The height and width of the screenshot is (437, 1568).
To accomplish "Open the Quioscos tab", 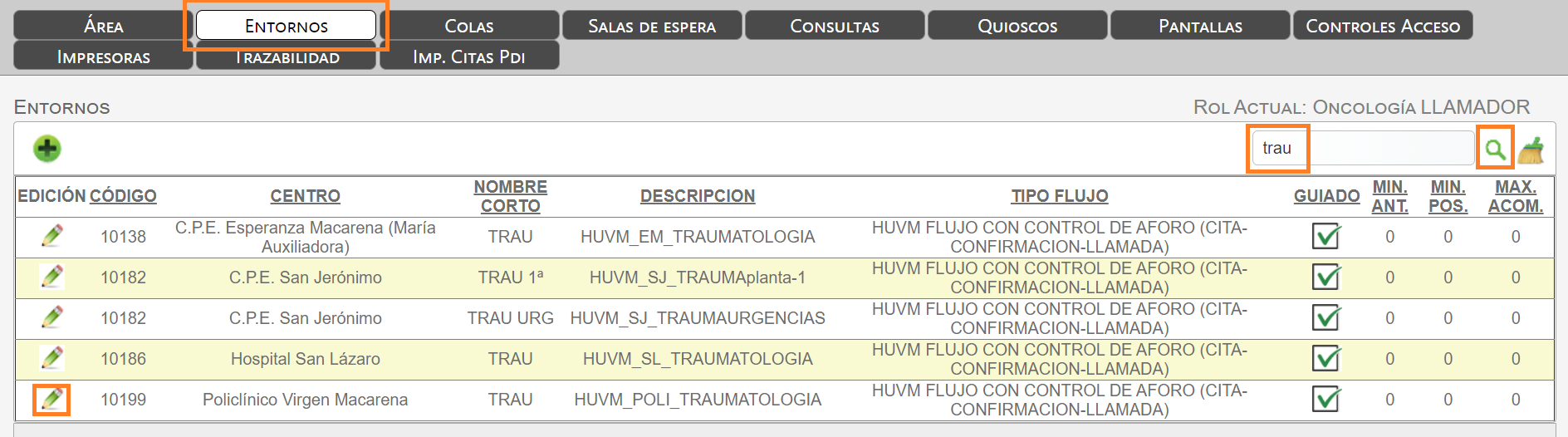I will [1017, 26].
